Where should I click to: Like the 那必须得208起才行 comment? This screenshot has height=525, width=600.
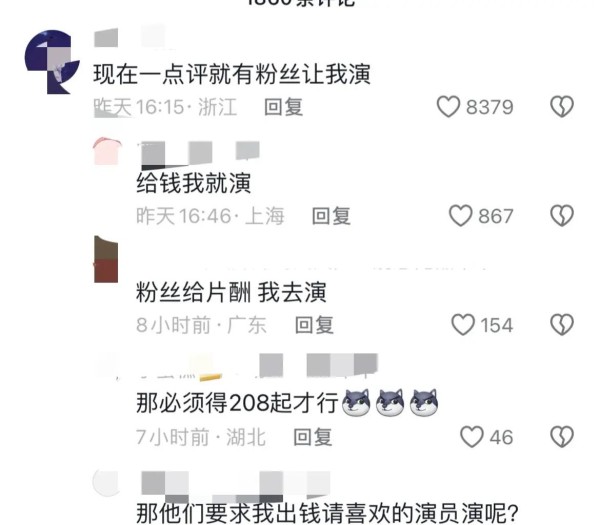point(471,437)
